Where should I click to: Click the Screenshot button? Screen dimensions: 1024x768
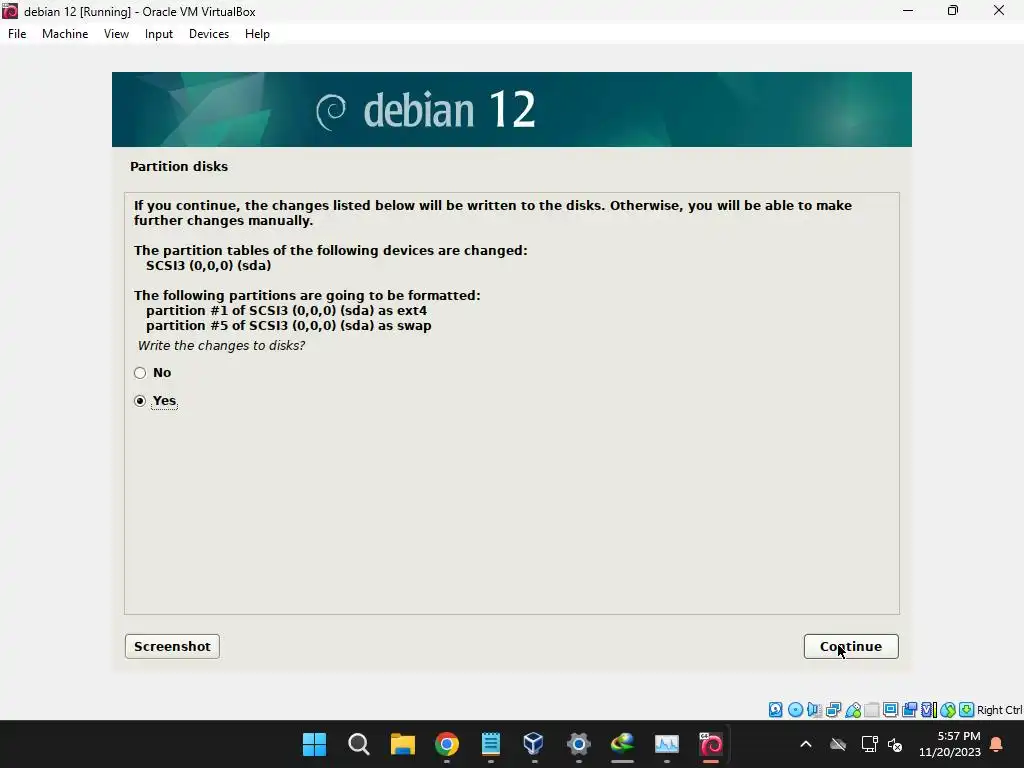click(x=172, y=647)
